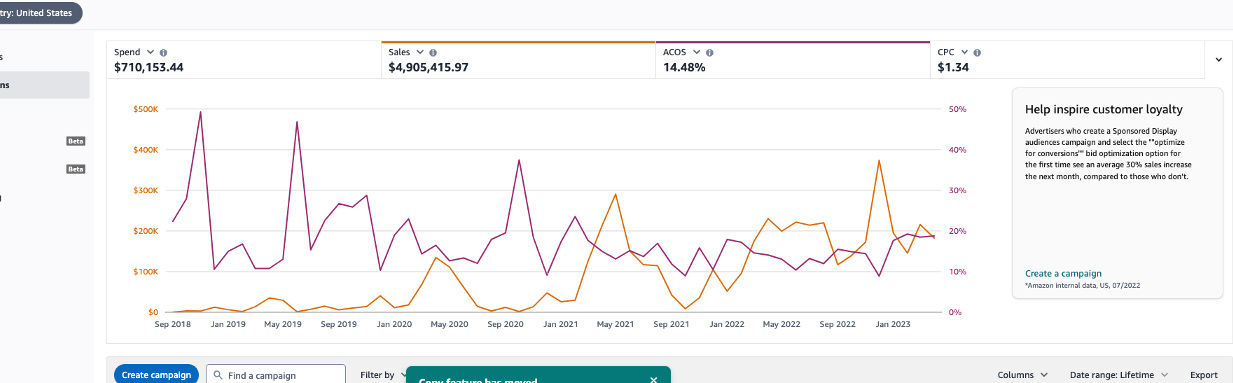Viewport: 1233px width, 383px height.
Task: Click the info icon next to CPC
Action: click(977, 52)
